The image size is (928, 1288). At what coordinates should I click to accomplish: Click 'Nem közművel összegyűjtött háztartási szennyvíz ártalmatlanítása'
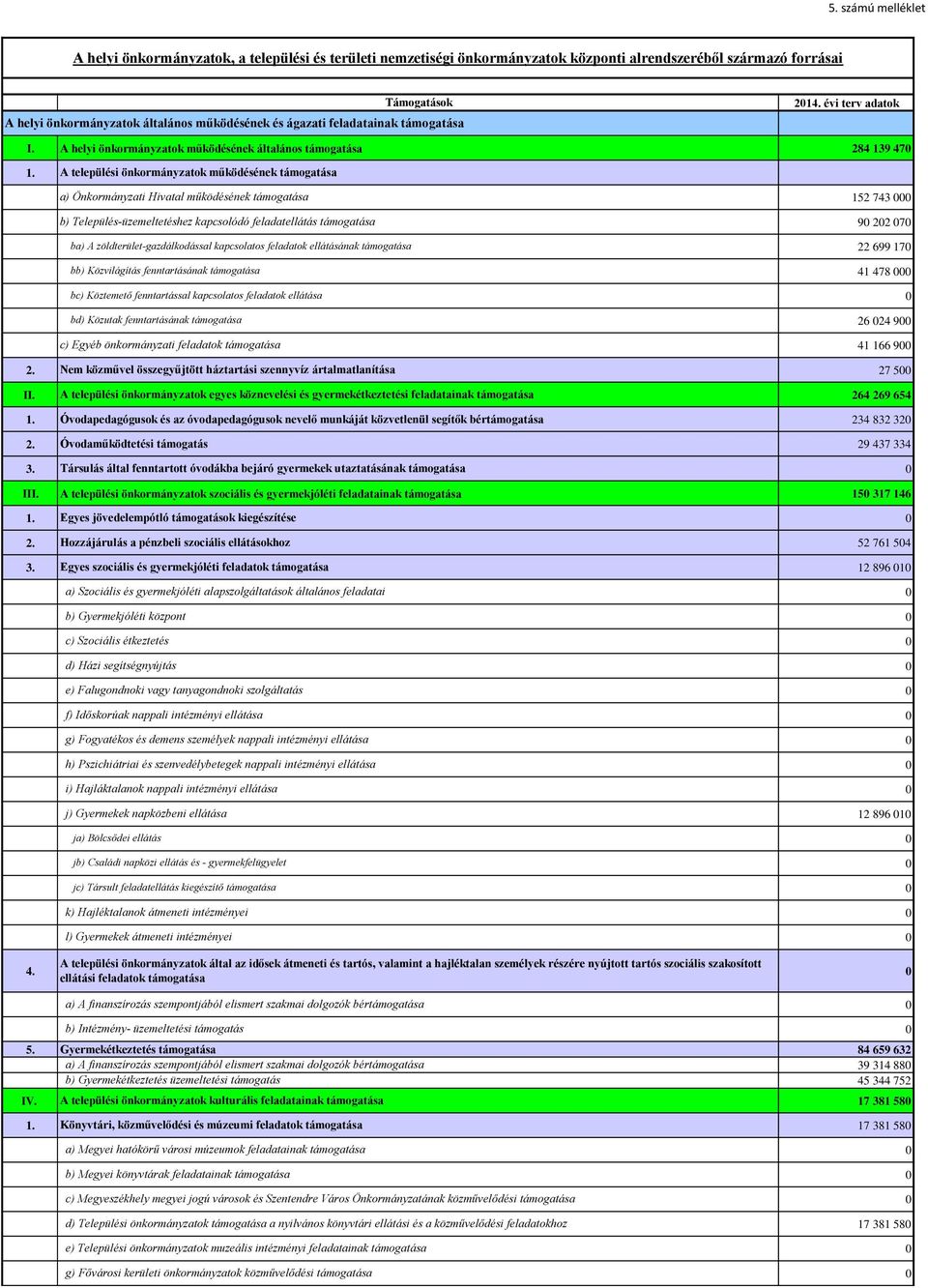click(227, 369)
